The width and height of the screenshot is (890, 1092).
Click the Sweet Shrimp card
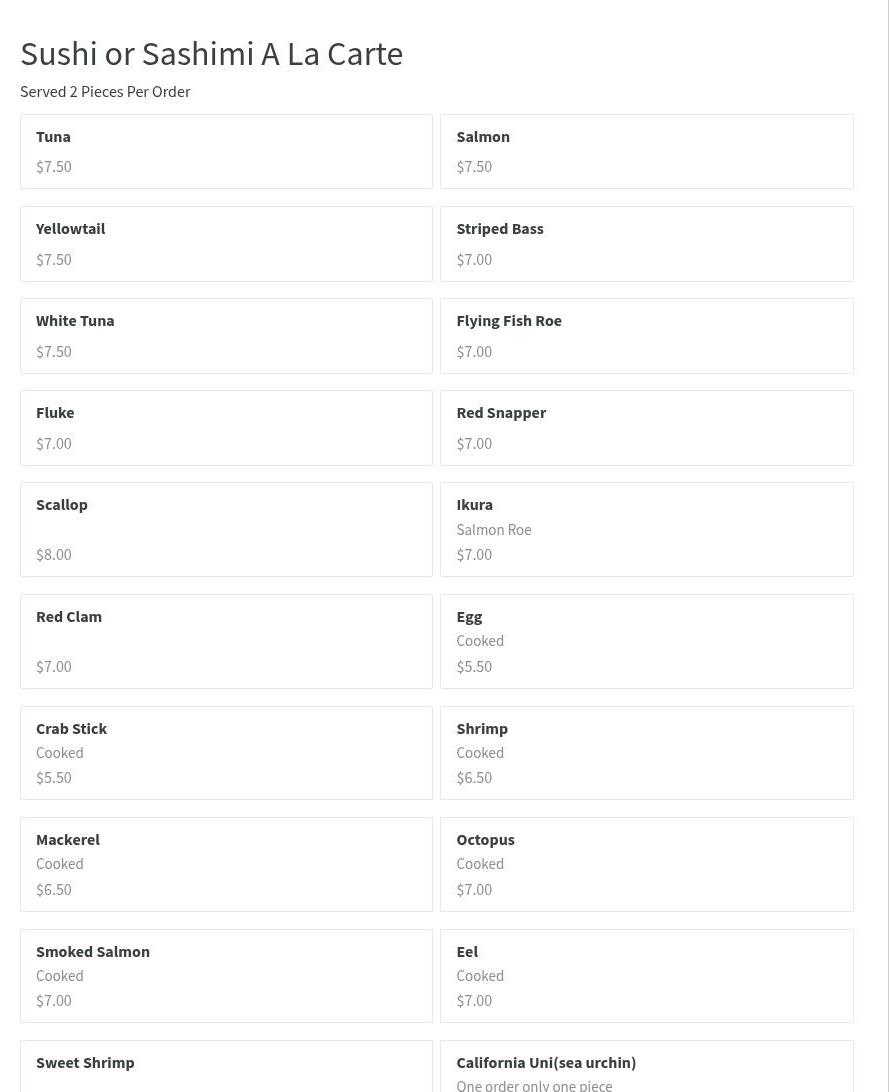click(226, 1066)
